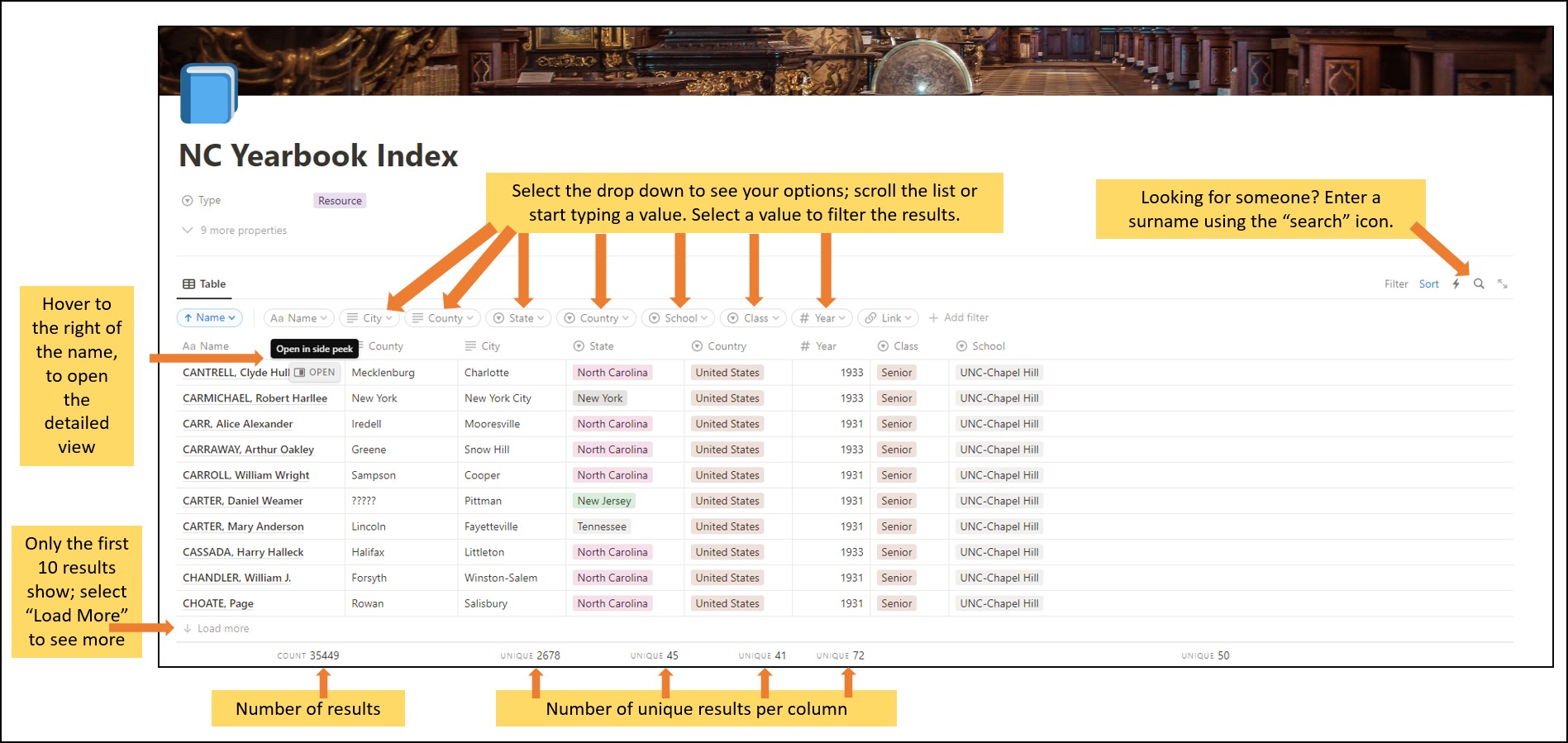
Task: Click the Filter button
Action: [1396, 284]
